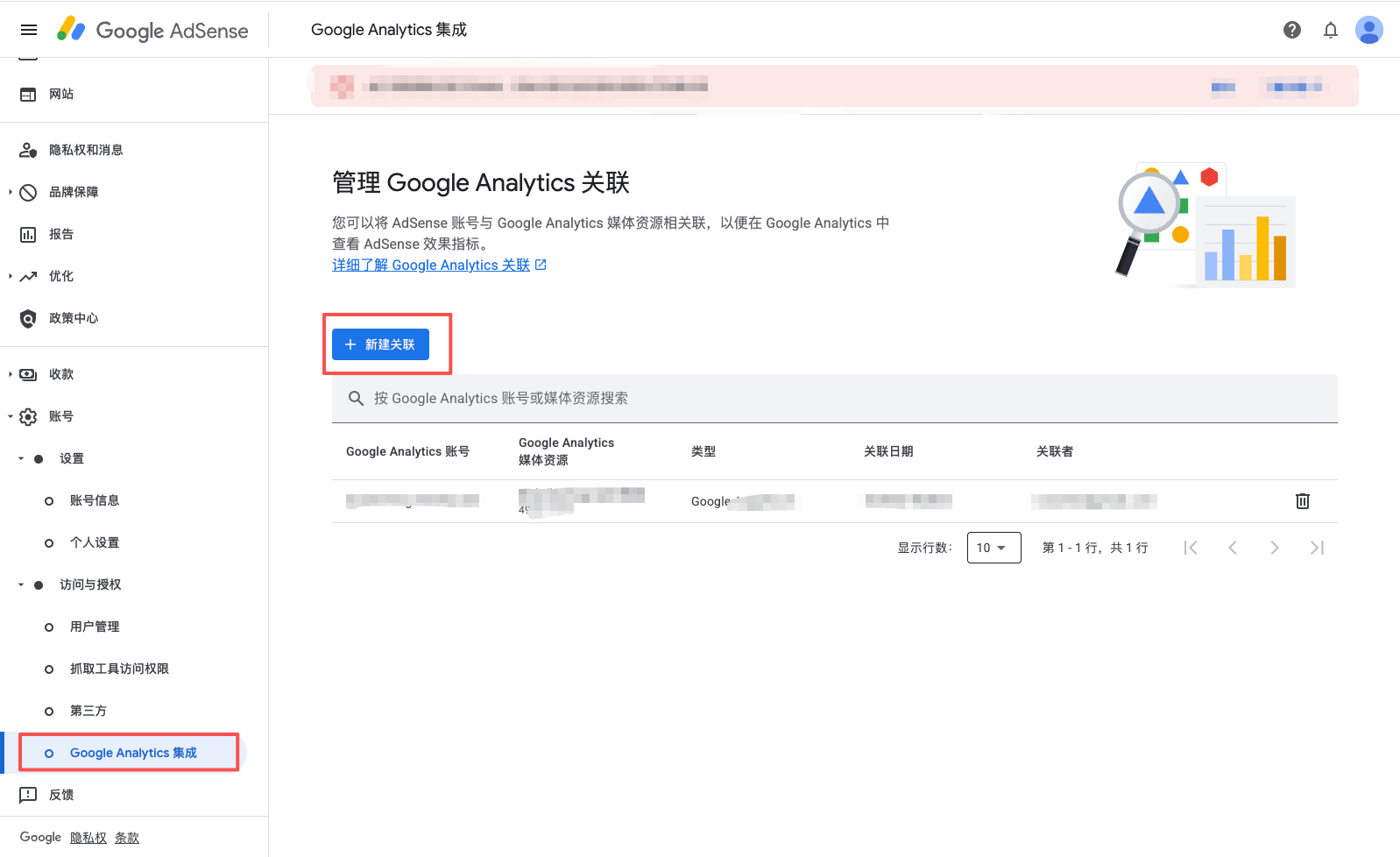
Task: Open 详细了解 Google Analytics 关联 link
Action: coord(431,265)
